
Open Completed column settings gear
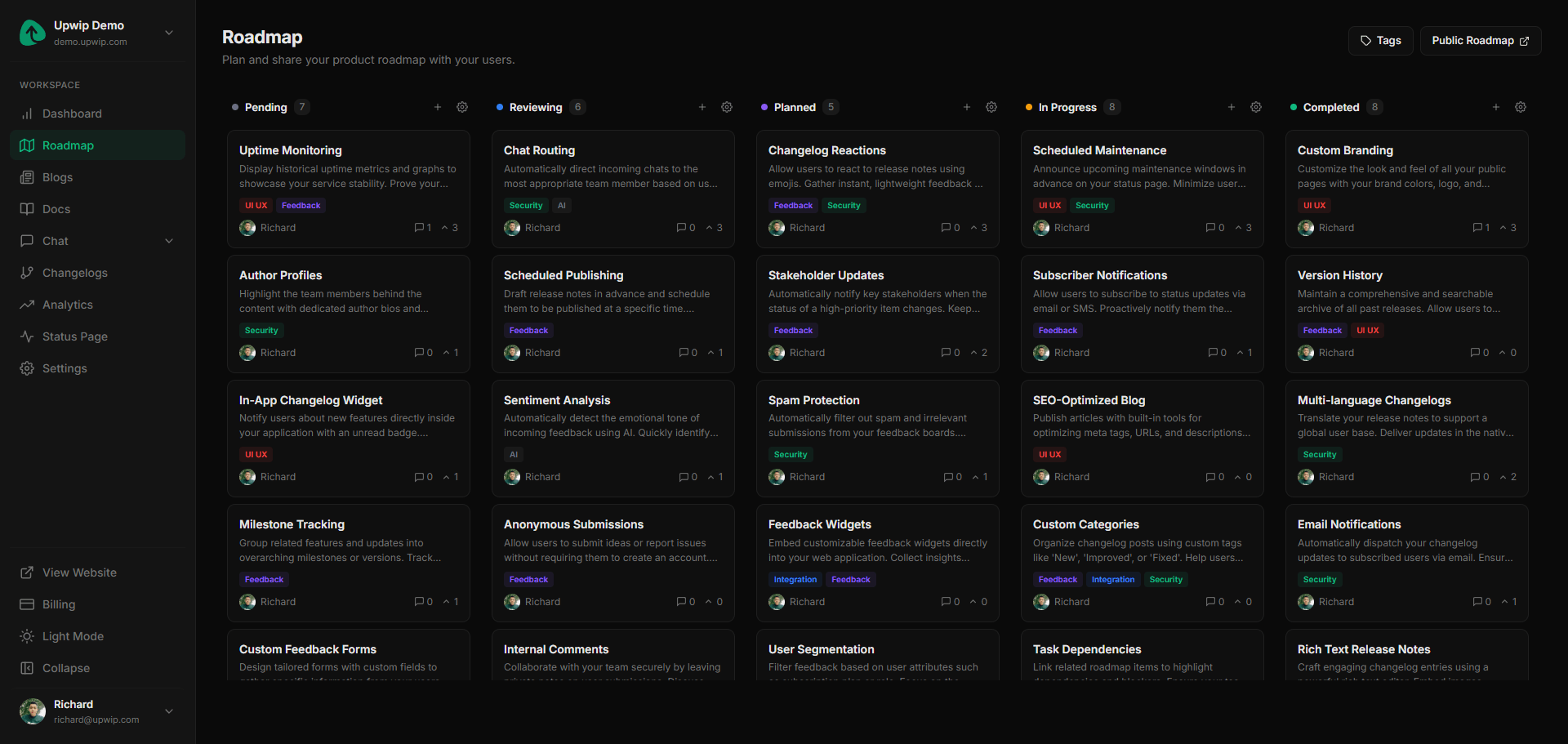[1521, 107]
